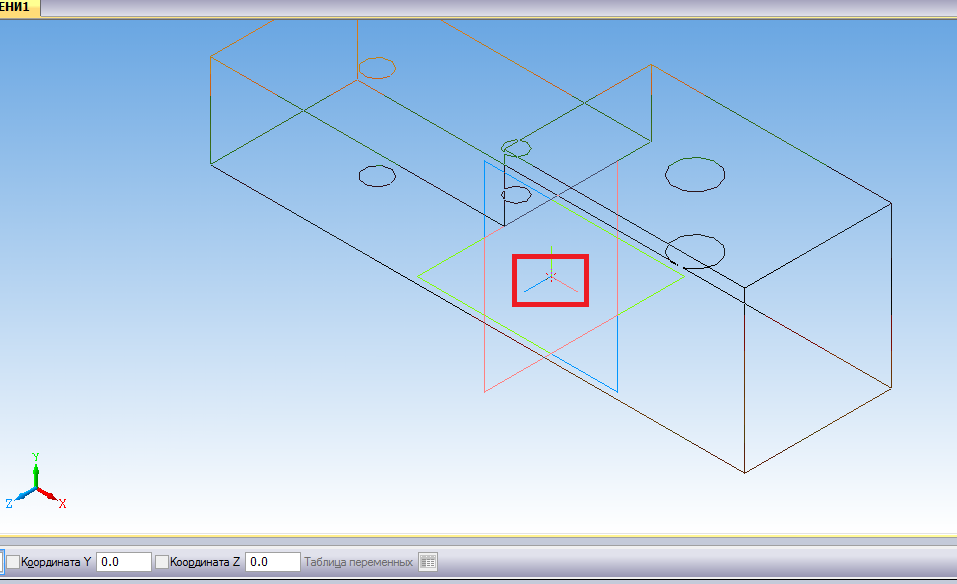Select the orange hole circle at top left

pos(377,68)
